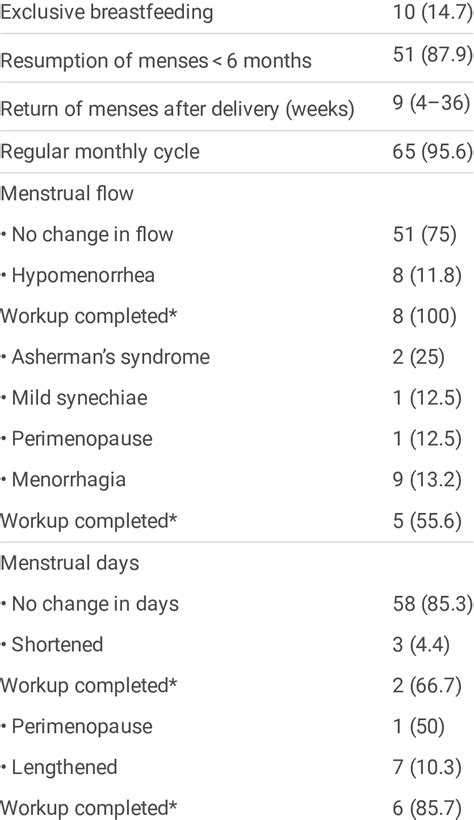474x820 pixels.
Task: Select the Lengthened entry
Action: (59, 768)
